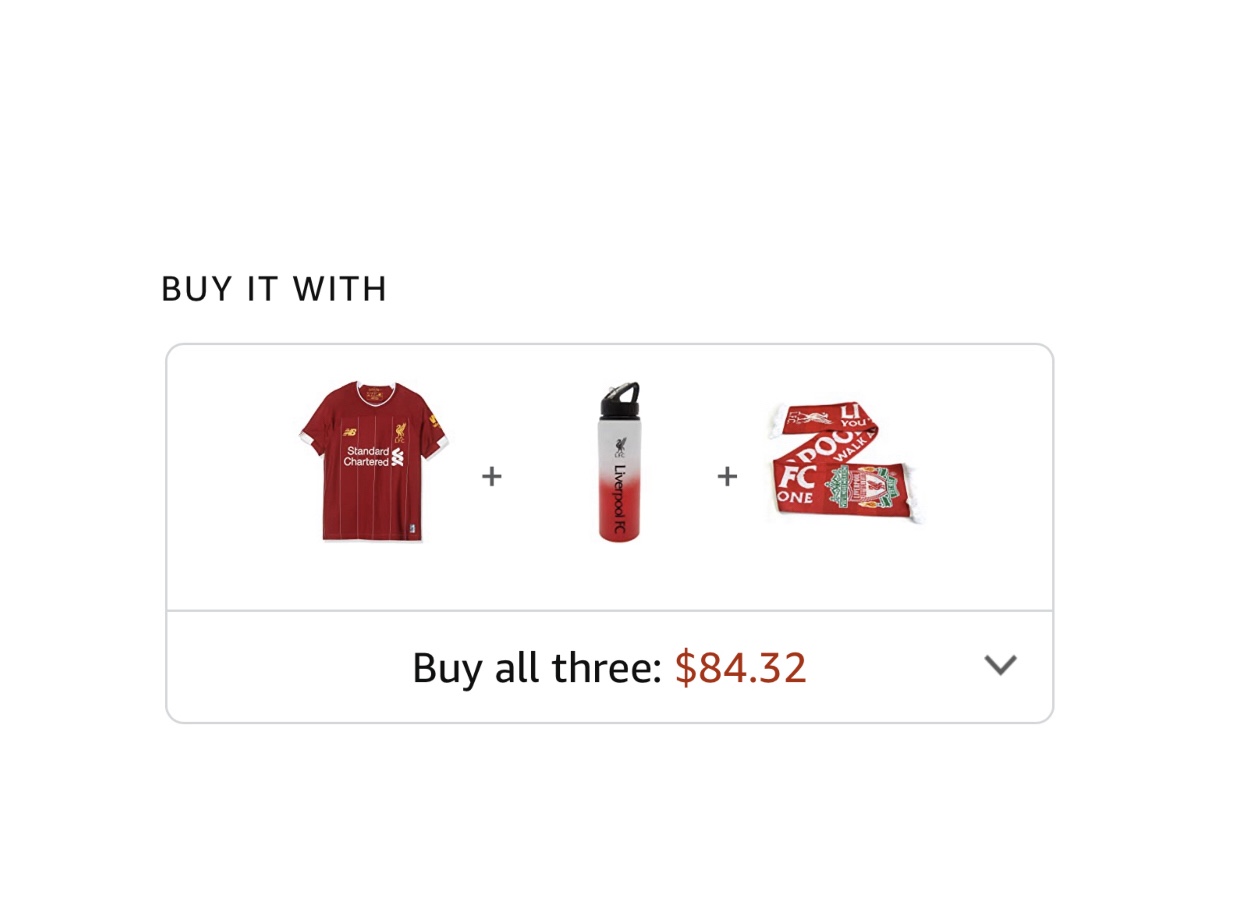Click the yellow badge on jersey sleeve
This screenshot has width=1242, height=907.
click(435, 420)
